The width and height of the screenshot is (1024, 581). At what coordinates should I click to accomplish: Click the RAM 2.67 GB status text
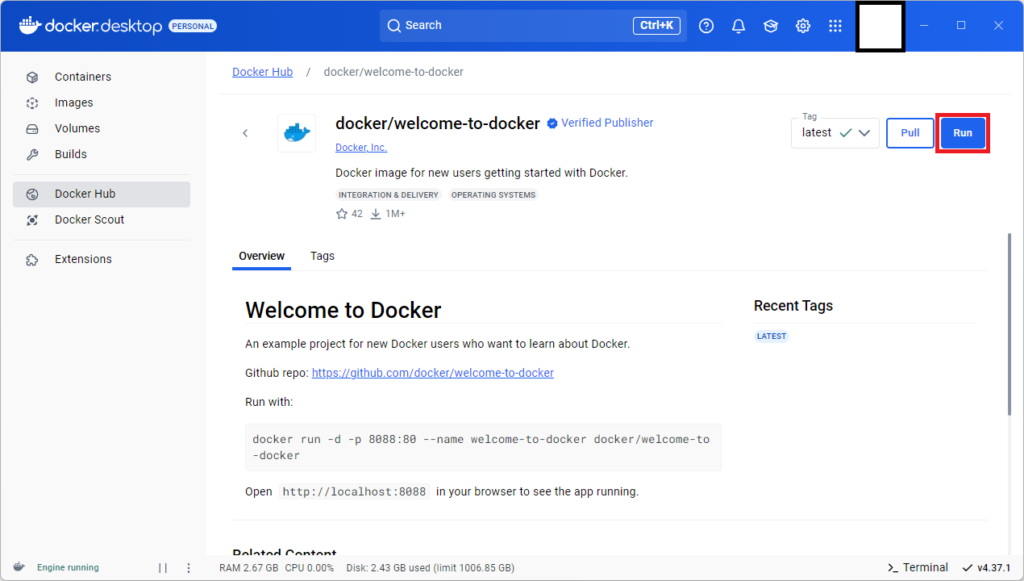[x=249, y=568]
